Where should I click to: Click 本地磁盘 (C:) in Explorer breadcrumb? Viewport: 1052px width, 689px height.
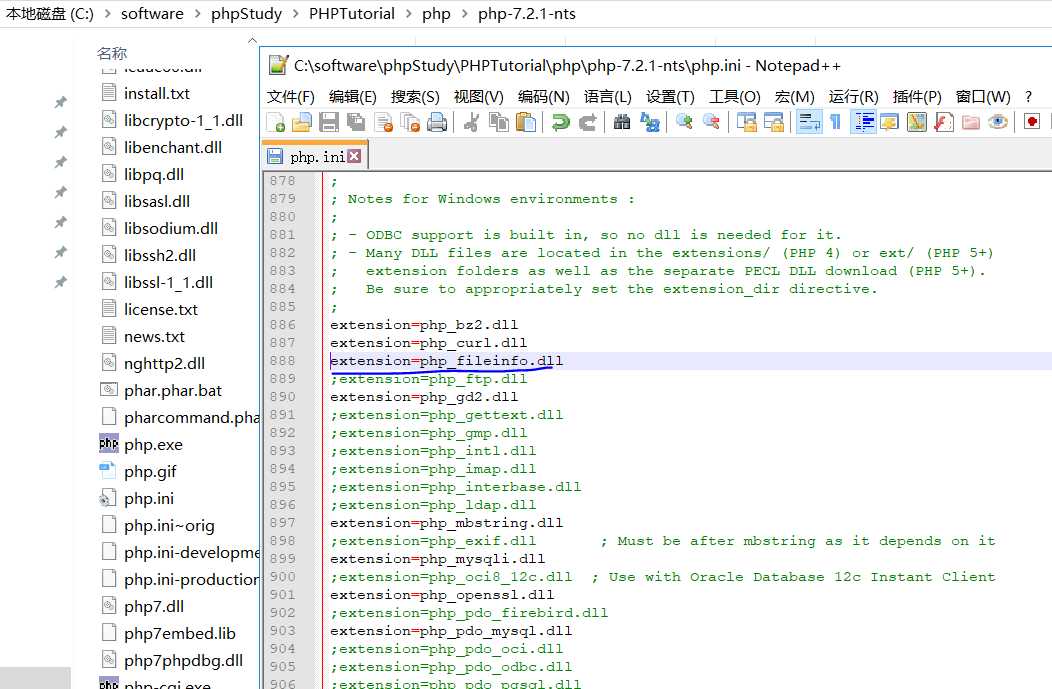point(50,14)
